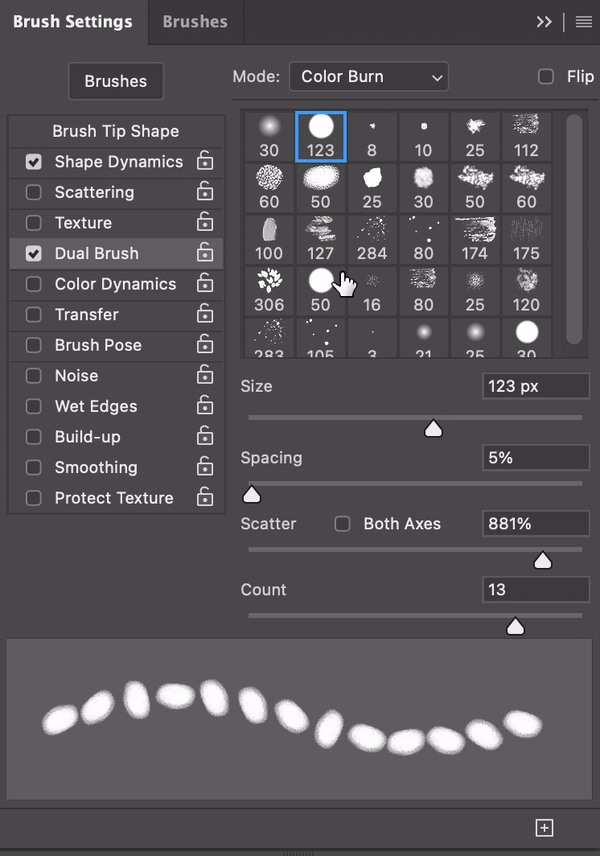This screenshot has width=600, height=856.
Task: Open the Mode dropdown set to Color Burn
Action: [x=368, y=76]
